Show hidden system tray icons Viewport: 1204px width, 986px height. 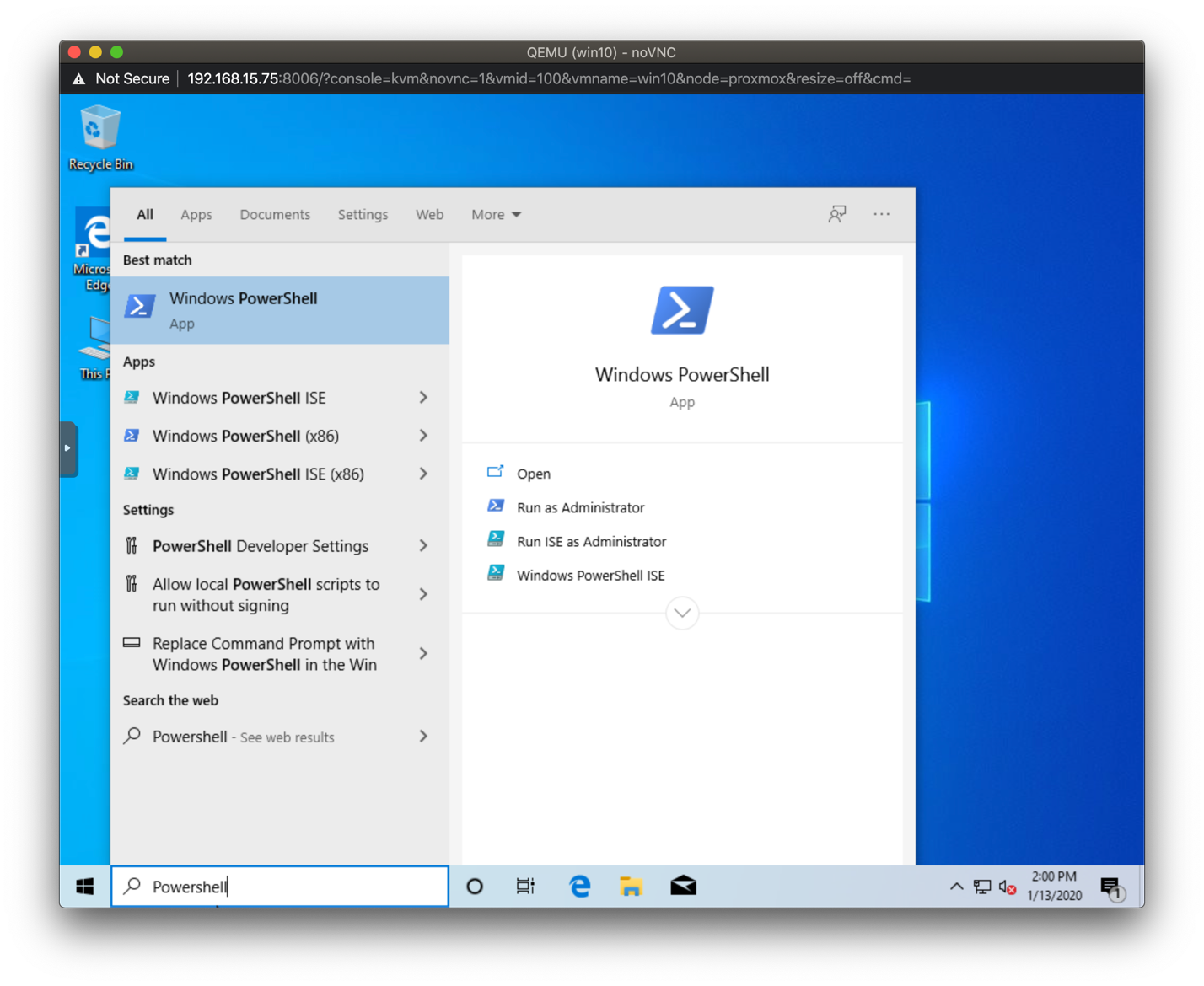coord(956,887)
